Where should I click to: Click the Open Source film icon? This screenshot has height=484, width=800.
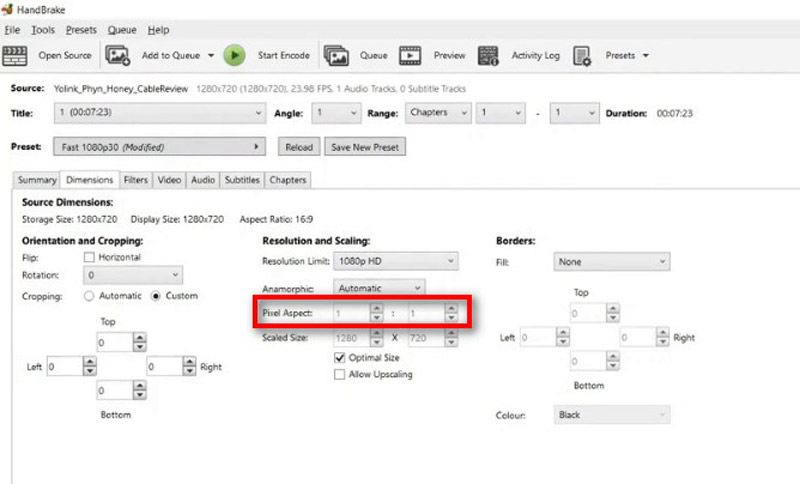tap(14, 56)
